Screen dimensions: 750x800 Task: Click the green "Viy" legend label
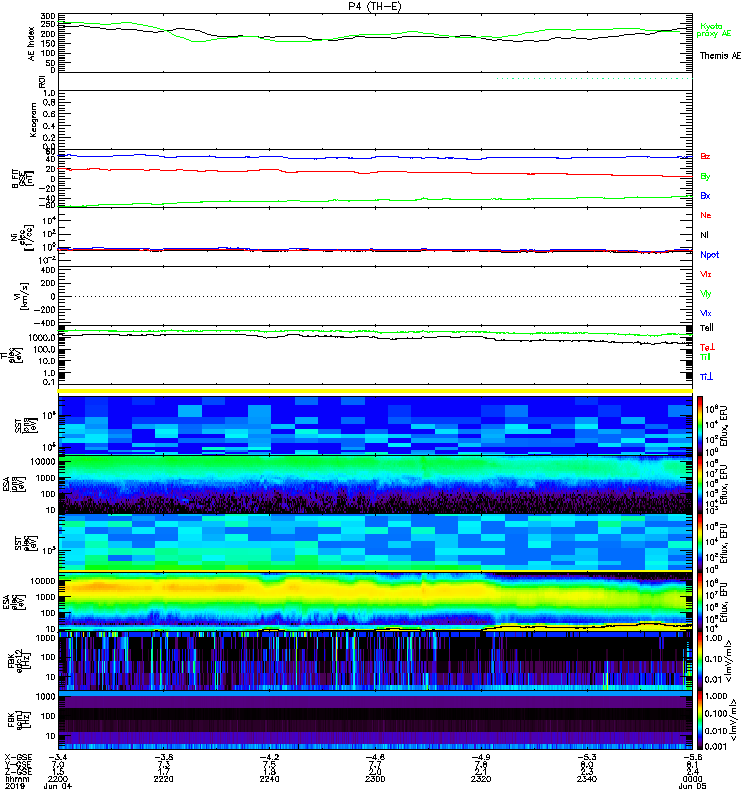click(x=706, y=294)
